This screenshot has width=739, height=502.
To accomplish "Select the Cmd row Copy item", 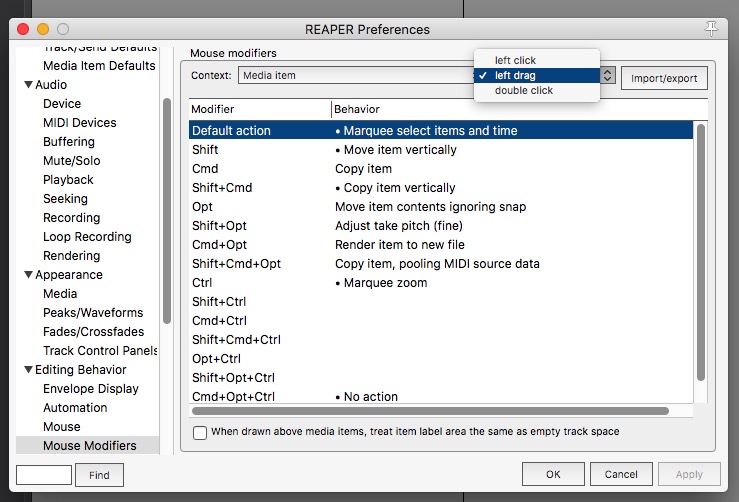I will point(441,169).
